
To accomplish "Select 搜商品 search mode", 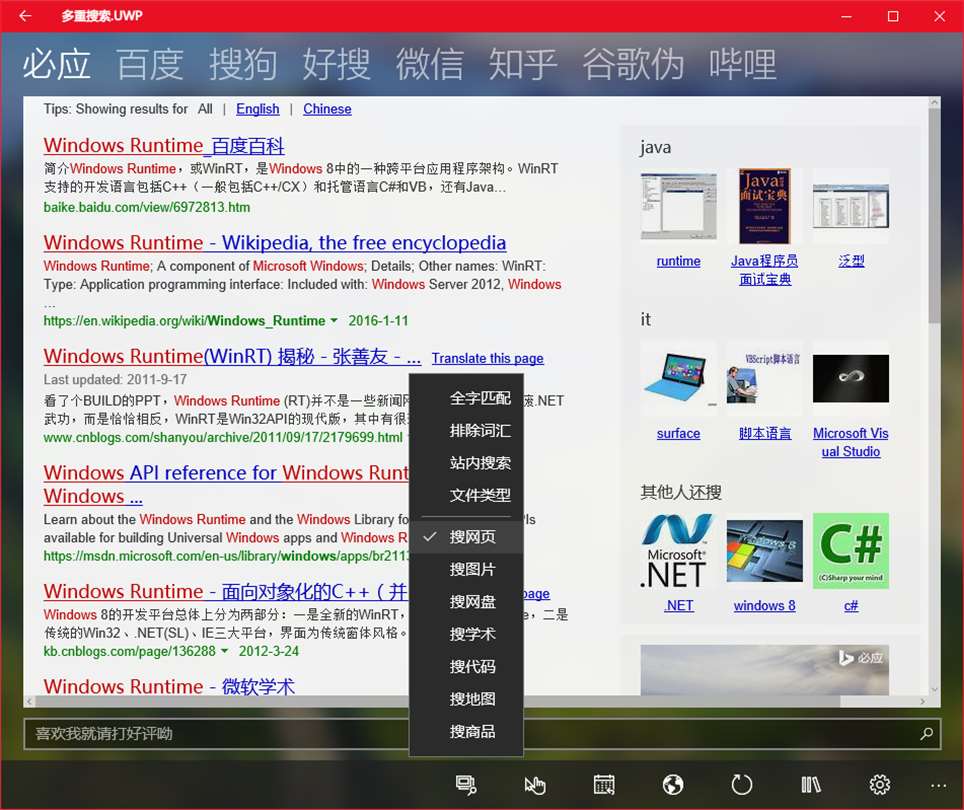I will pos(466,732).
